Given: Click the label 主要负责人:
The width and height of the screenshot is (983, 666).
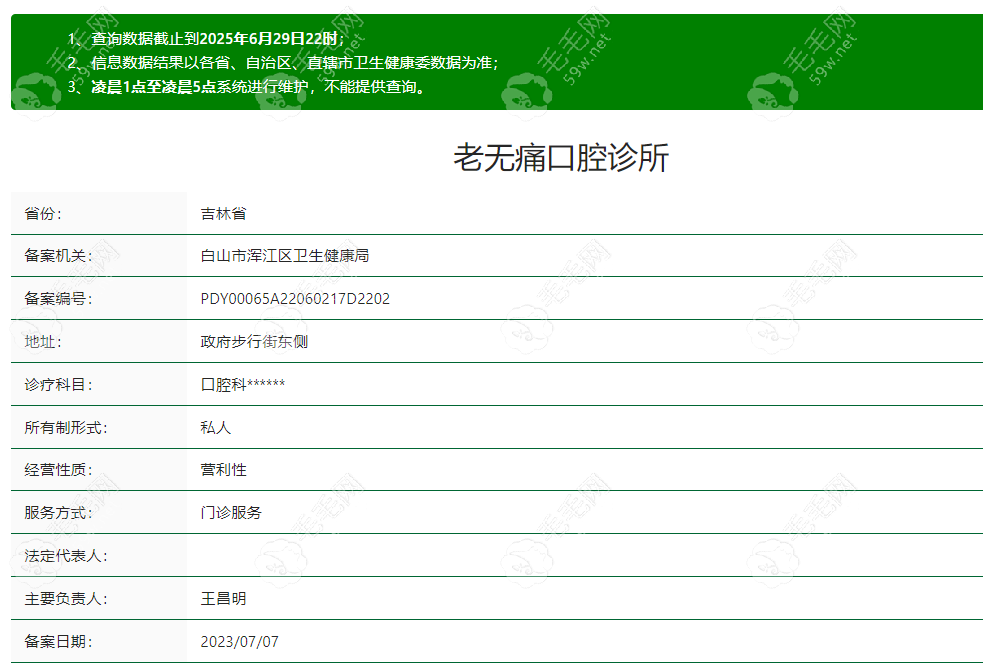Looking at the screenshot, I should click(66, 599).
